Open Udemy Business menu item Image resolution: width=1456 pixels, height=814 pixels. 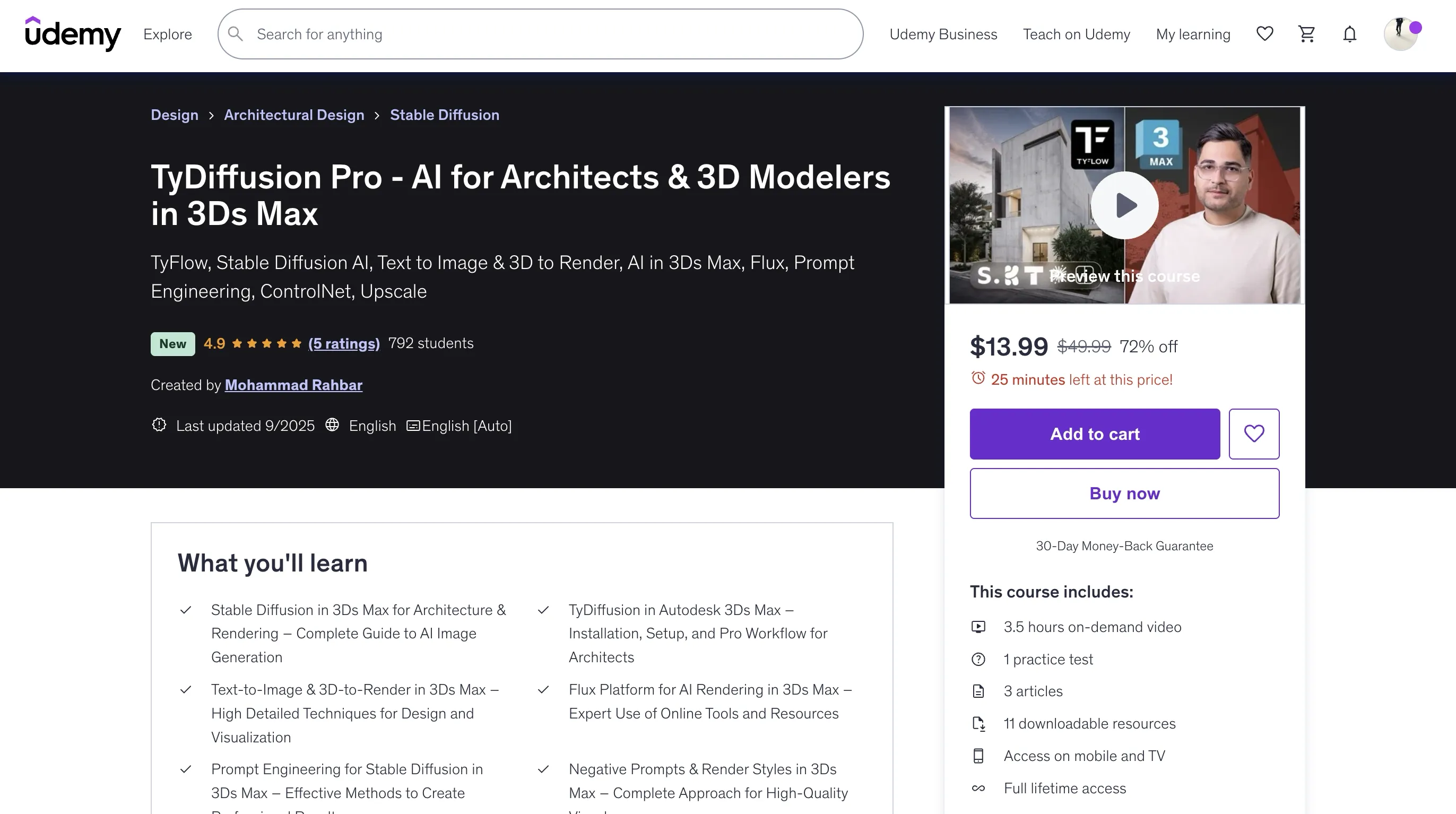[x=943, y=34]
